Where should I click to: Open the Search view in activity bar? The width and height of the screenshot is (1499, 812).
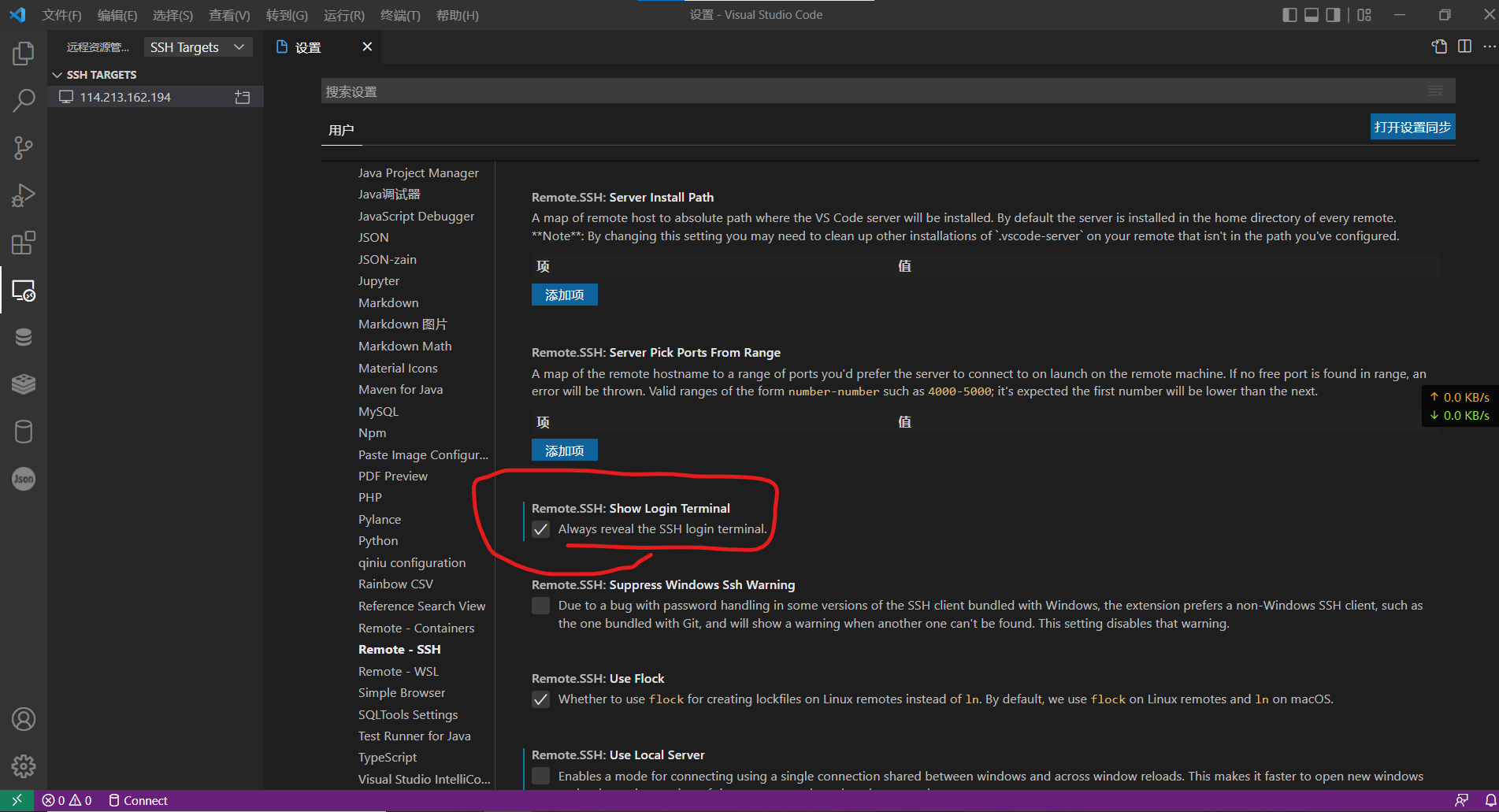pyautogui.click(x=24, y=101)
